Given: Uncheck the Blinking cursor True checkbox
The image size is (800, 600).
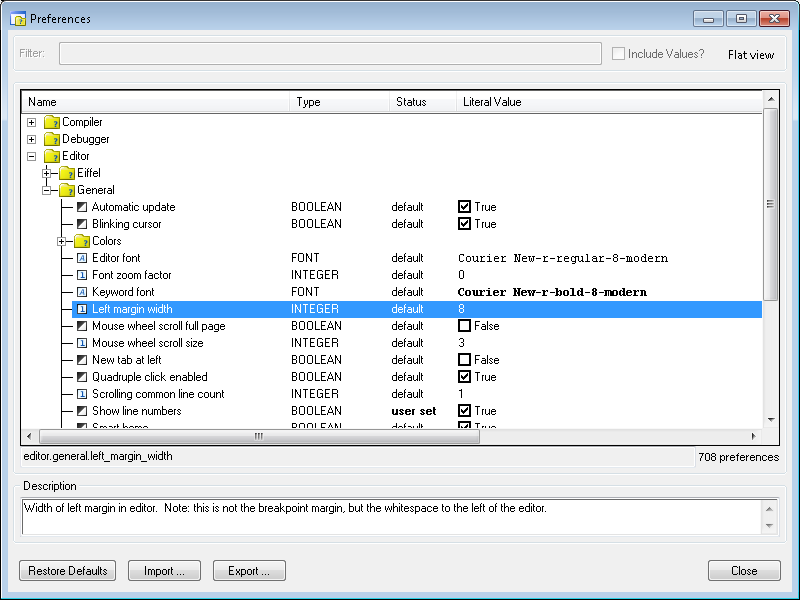Looking at the screenshot, I should click(465, 224).
